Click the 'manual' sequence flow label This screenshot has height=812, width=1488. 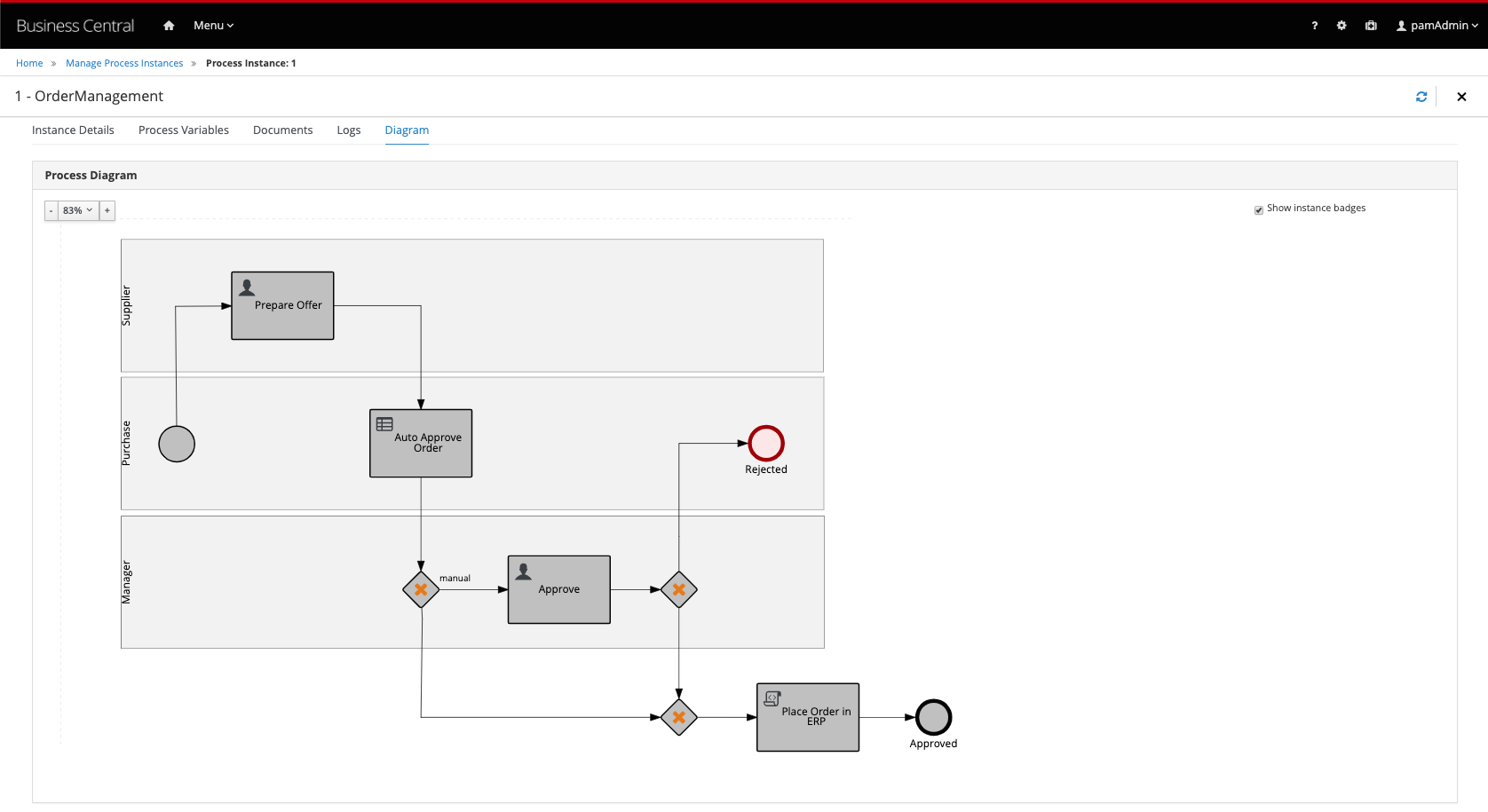[x=455, y=578]
